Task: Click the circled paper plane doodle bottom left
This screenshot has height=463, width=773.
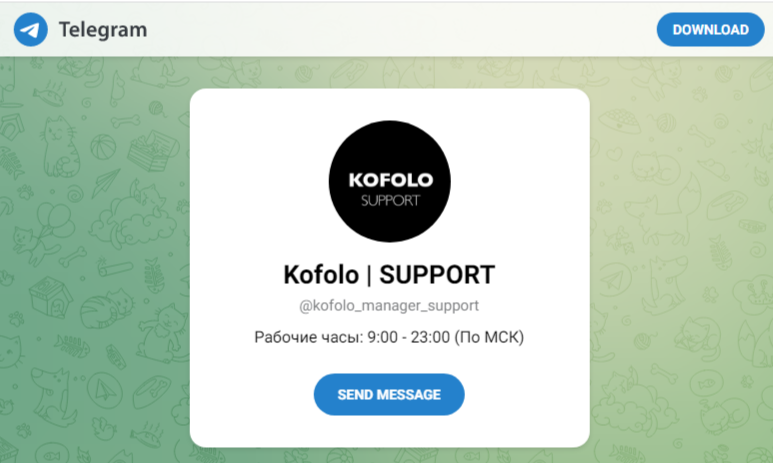Action: [x=105, y=390]
